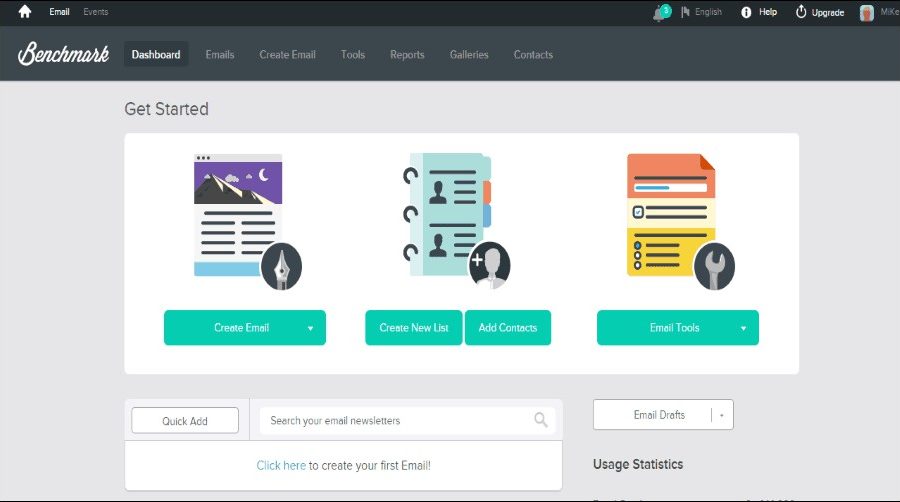Expand the Email Tools dropdown arrow
900x502 pixels.
pos(743,328)
